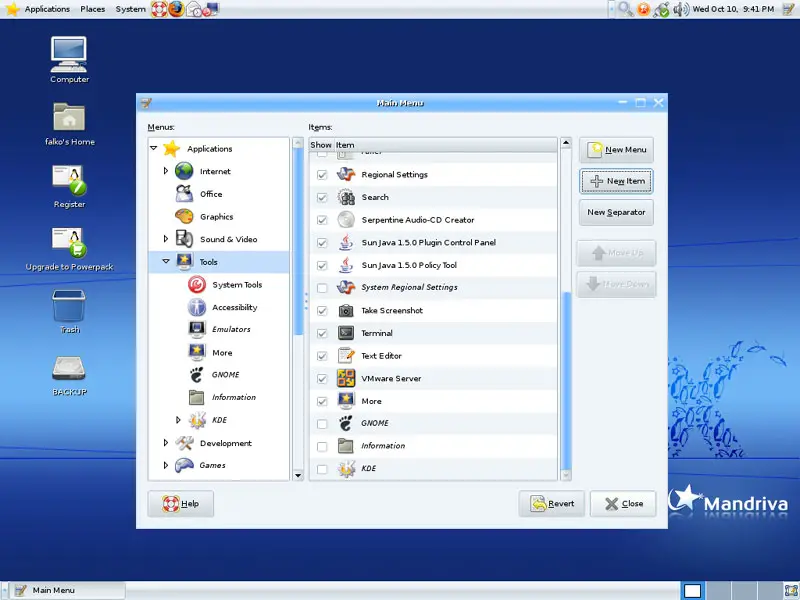Select Internet menu in tree
This screenshot has height=600, width=800.
(215, 171)
